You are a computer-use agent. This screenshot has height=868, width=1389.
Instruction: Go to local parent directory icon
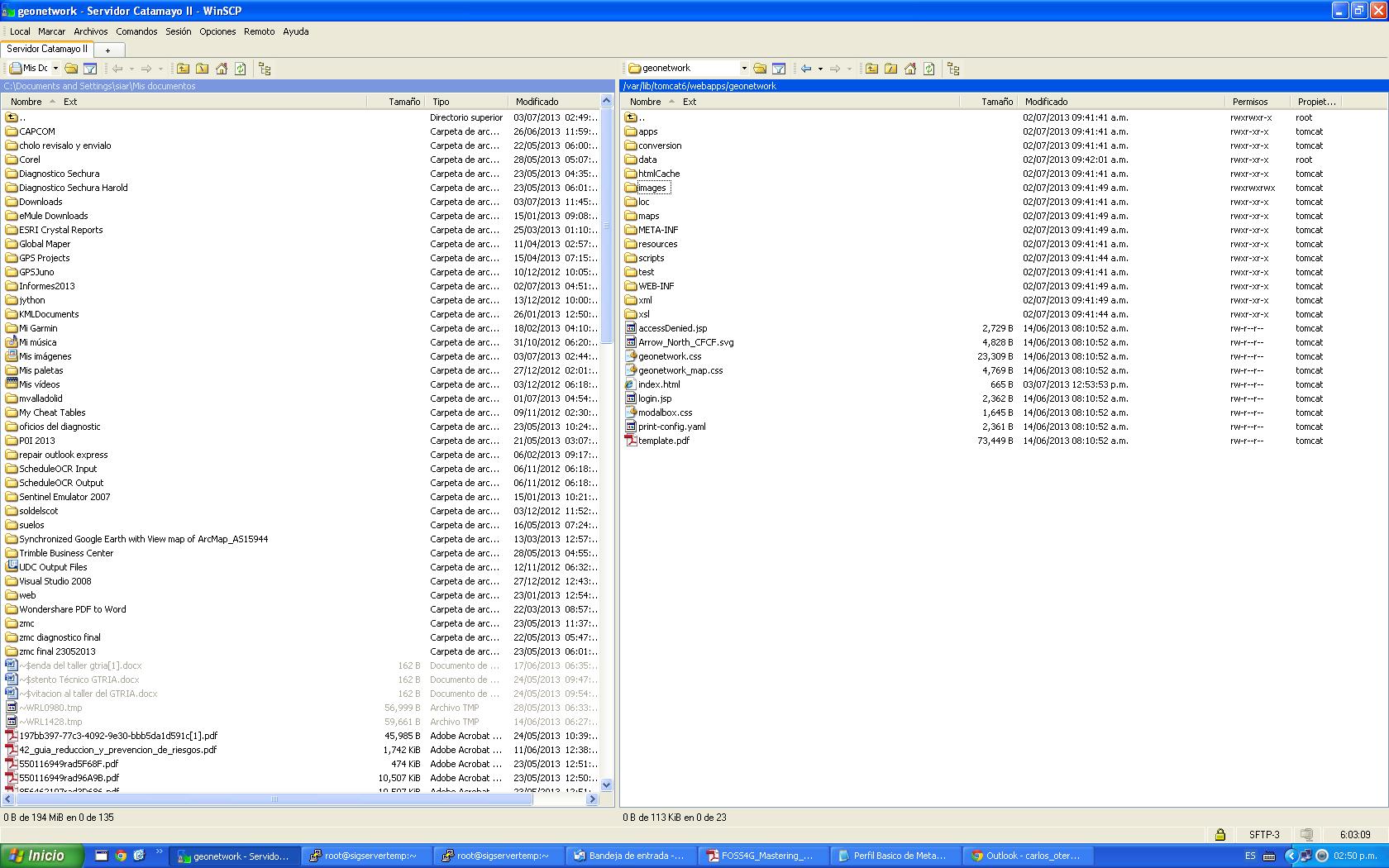(x=183, y=69)
